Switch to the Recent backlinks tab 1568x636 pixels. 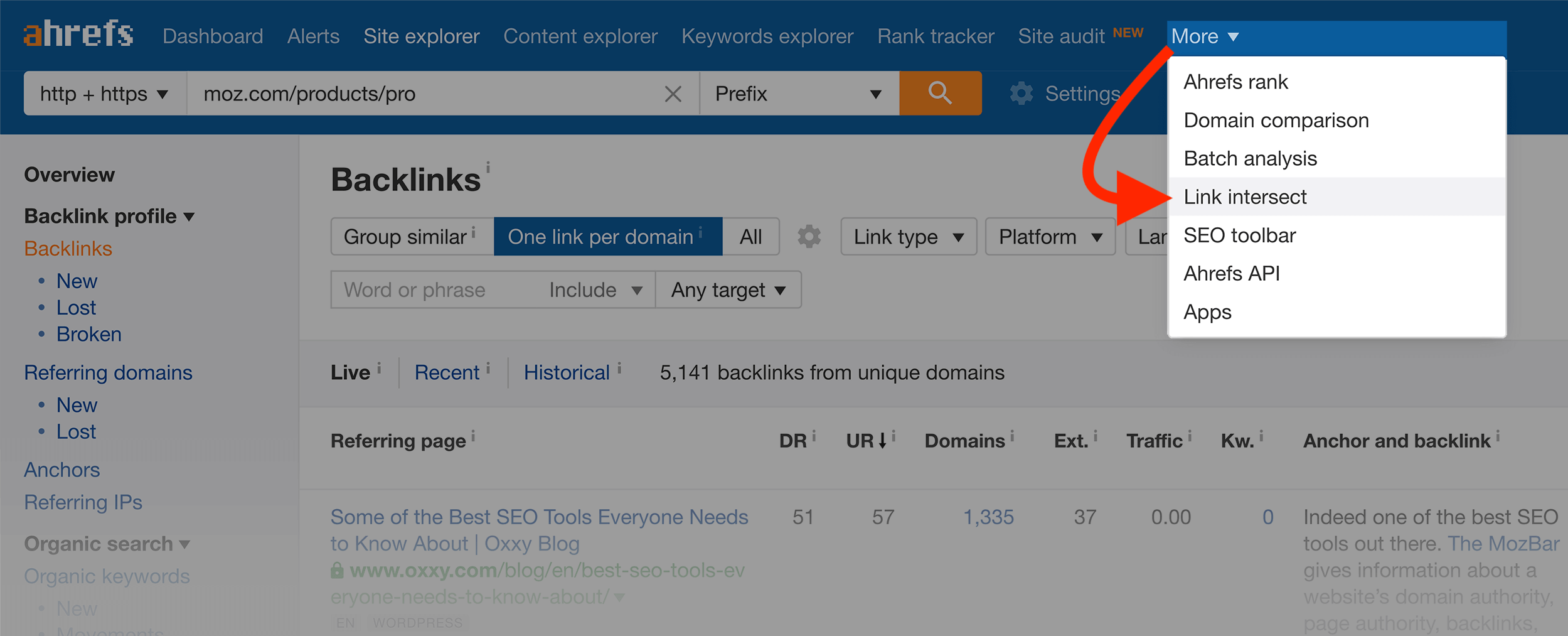[447, 373]
